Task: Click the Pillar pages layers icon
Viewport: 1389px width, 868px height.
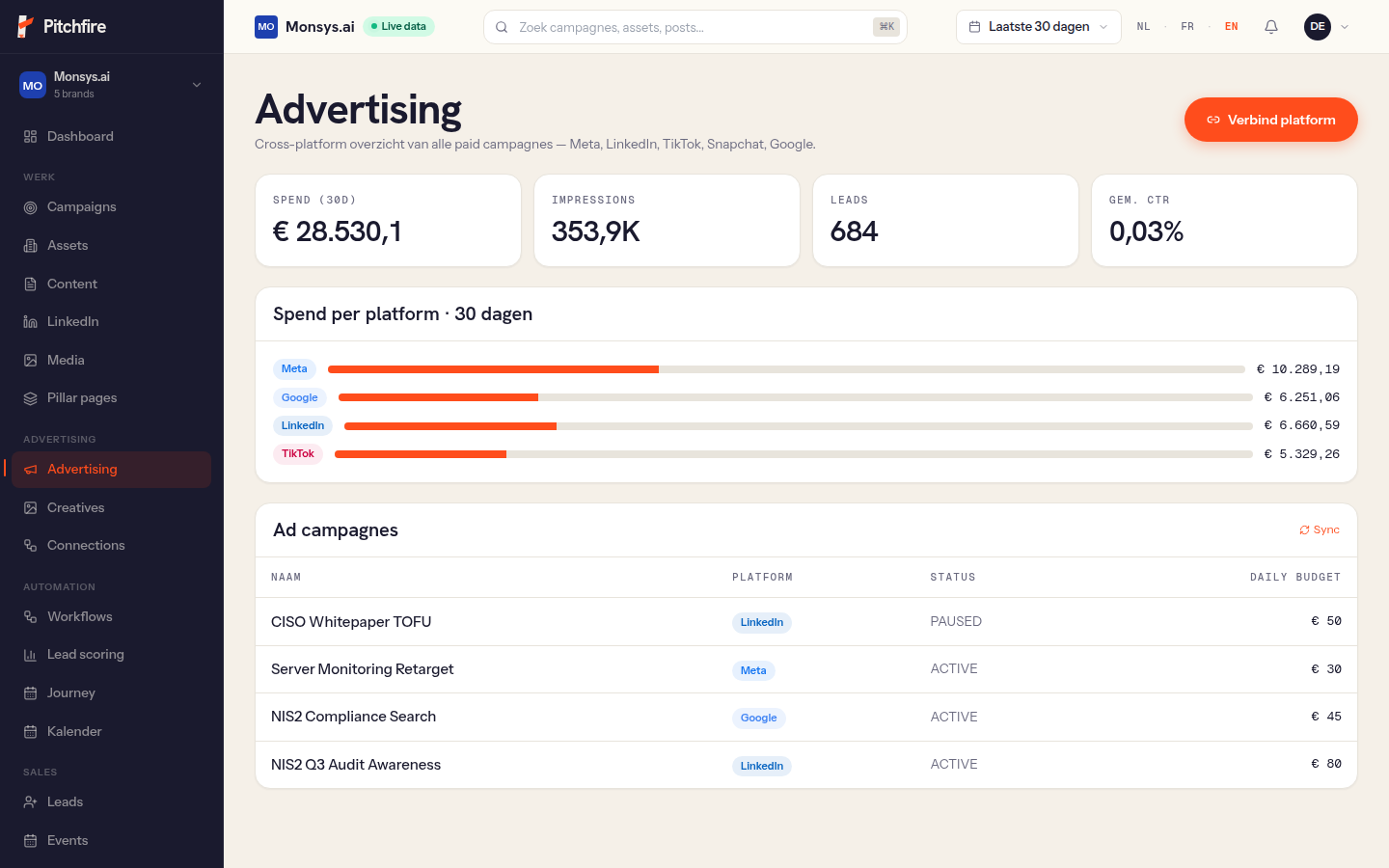Action: [31, 398]
